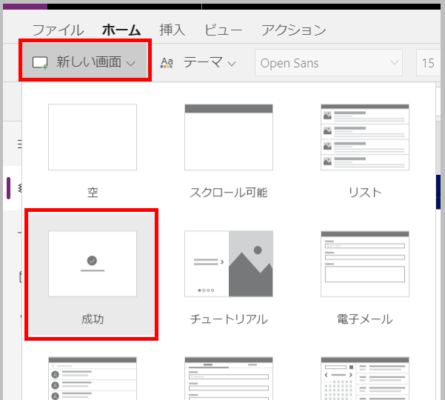Choose the チュートリアル screen template
Image resolution: width=445 pixels, height=400 pixels.
pos(229,277)
